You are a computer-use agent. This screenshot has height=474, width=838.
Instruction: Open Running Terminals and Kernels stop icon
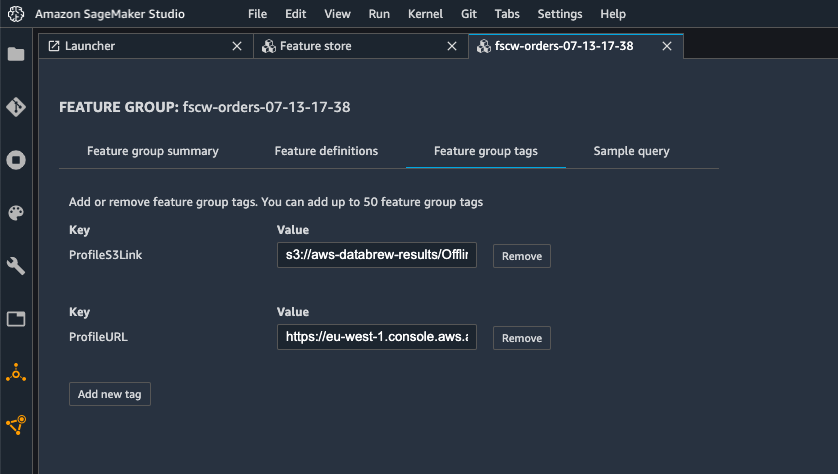click(16, 160)
